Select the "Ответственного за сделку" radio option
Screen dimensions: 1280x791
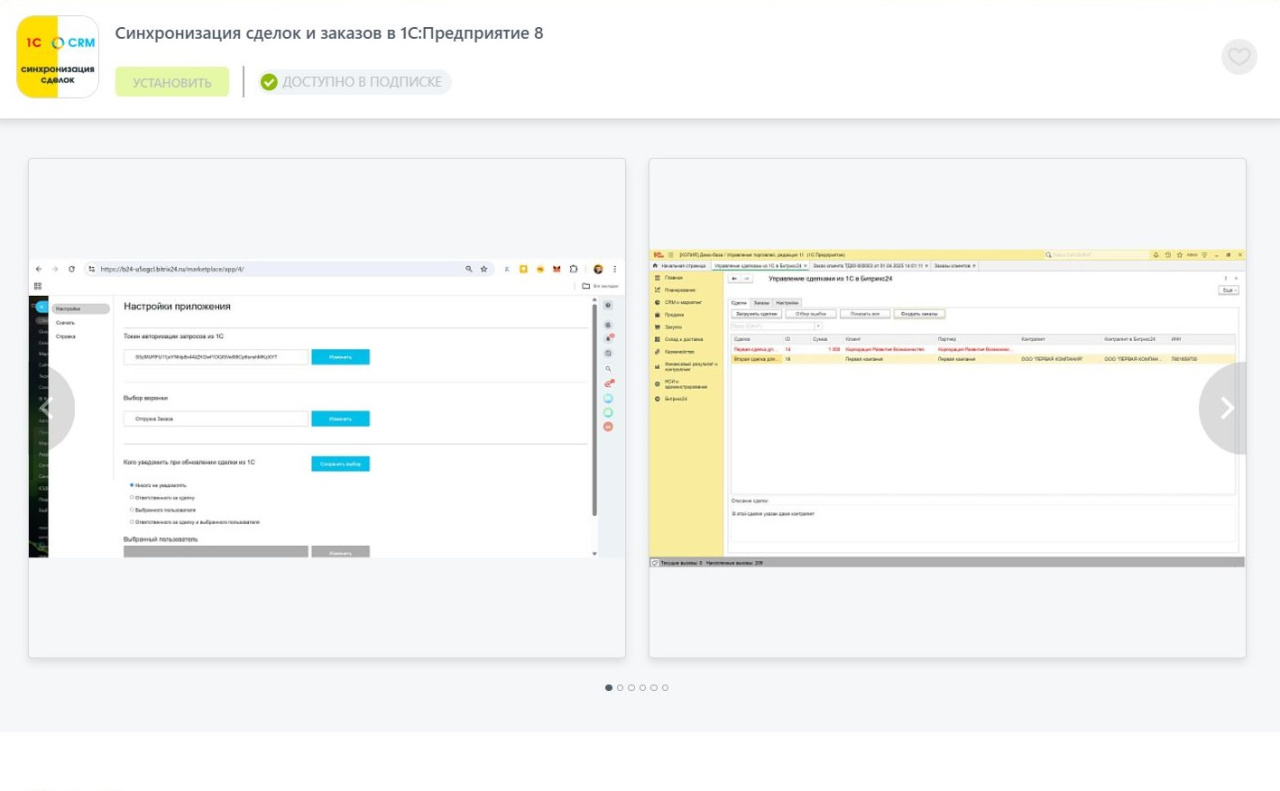point(132,497)
